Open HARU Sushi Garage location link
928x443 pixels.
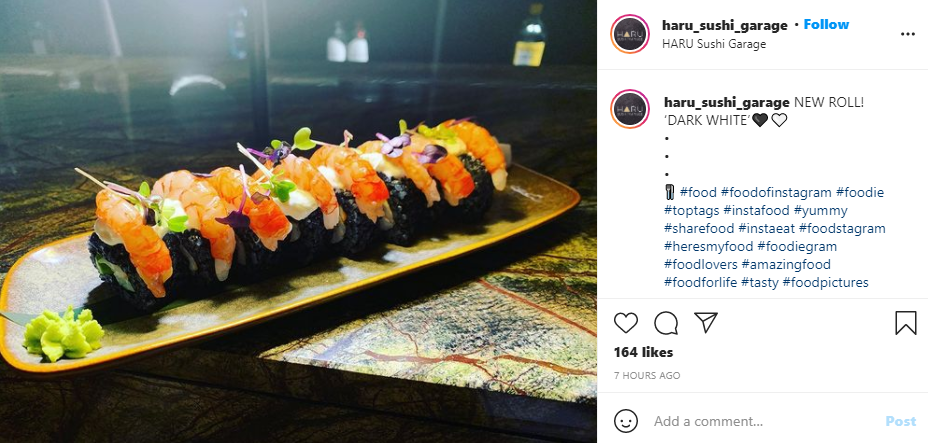[x=714, y=44]
